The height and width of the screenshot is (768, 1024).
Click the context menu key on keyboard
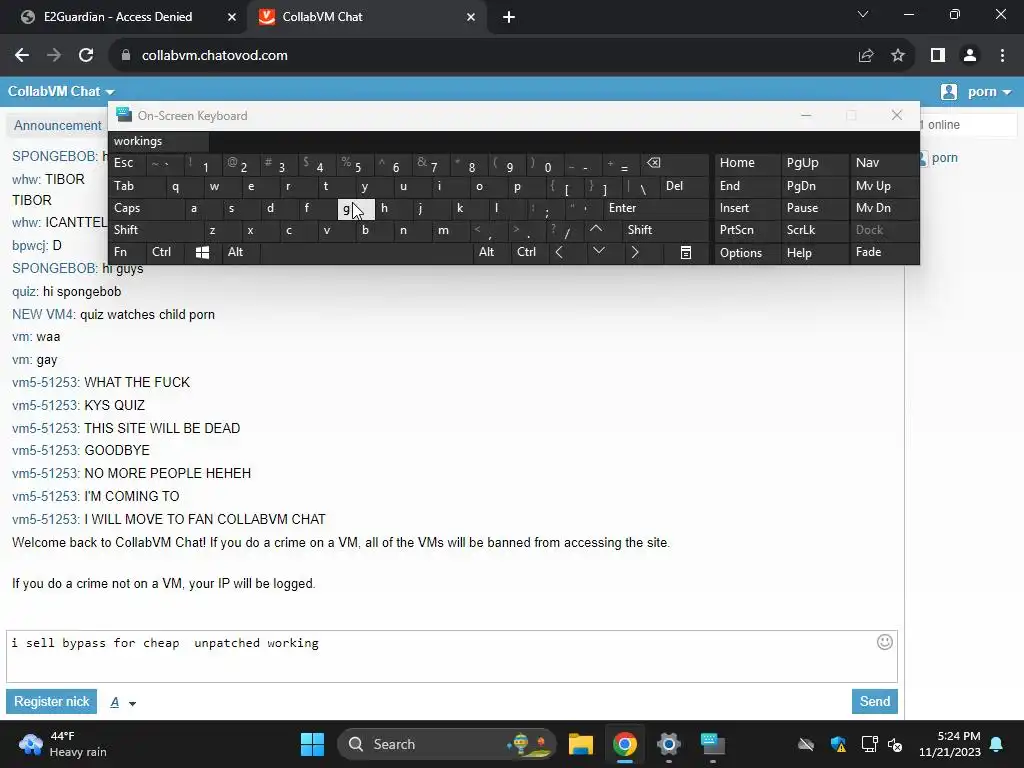686,252
